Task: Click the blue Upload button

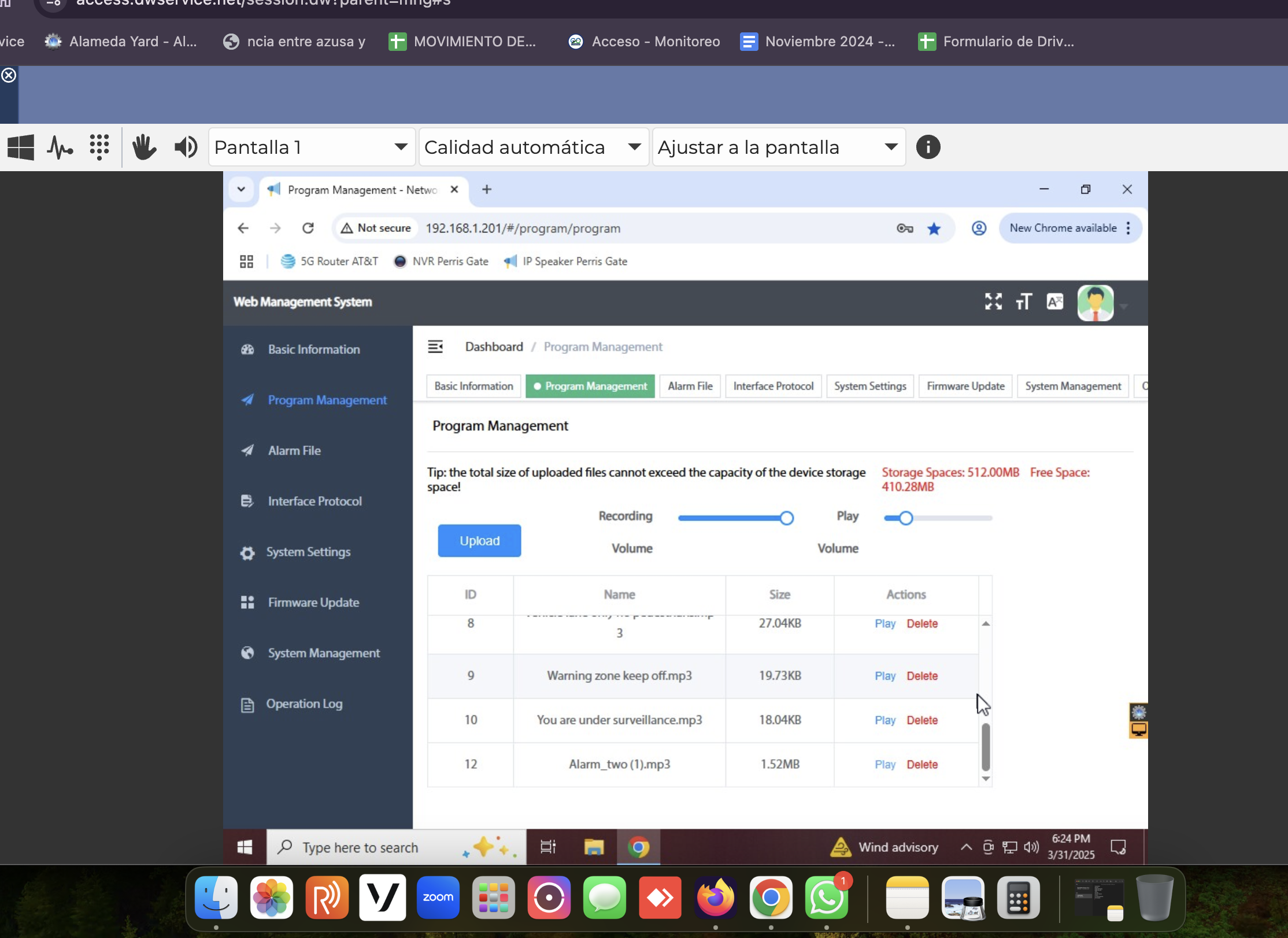Action: 479,541
